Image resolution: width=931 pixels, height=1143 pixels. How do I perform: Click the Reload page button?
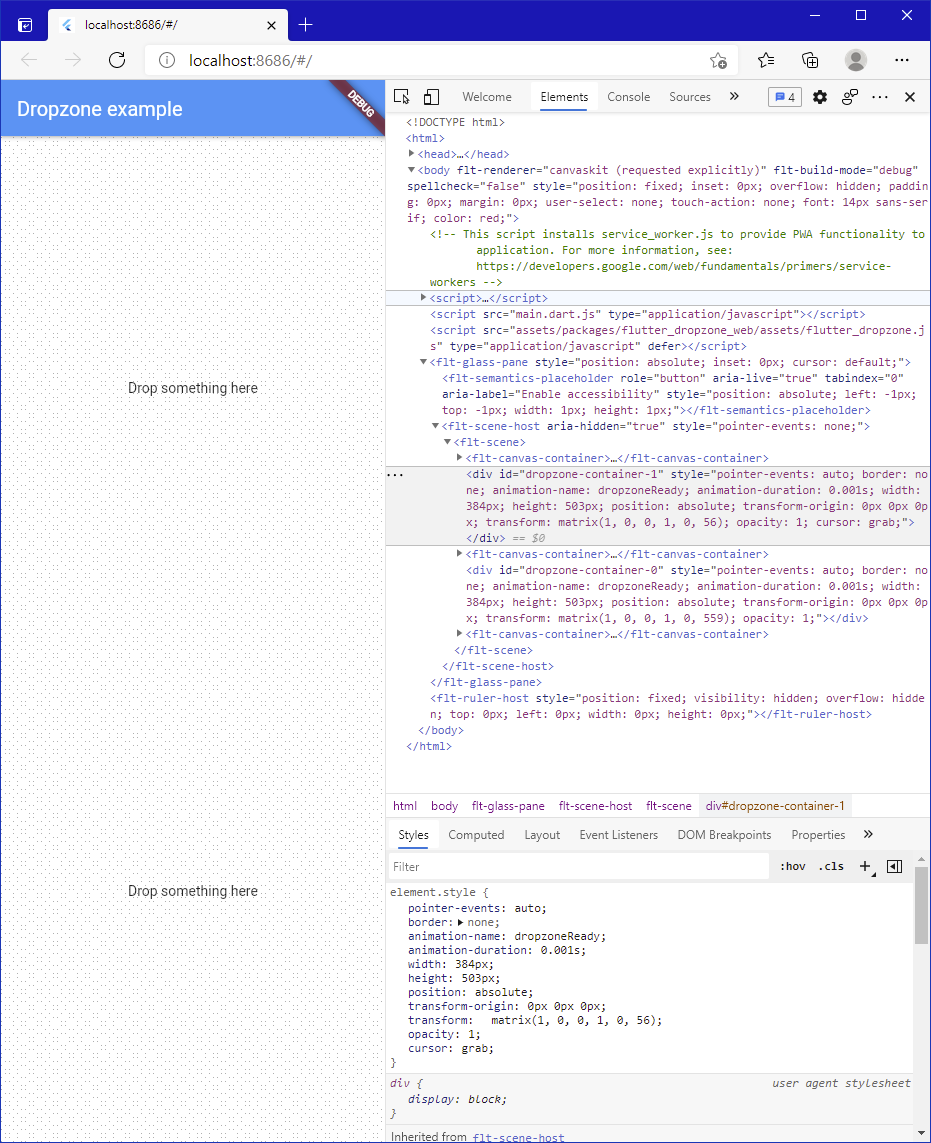click(x=116, y=60)
